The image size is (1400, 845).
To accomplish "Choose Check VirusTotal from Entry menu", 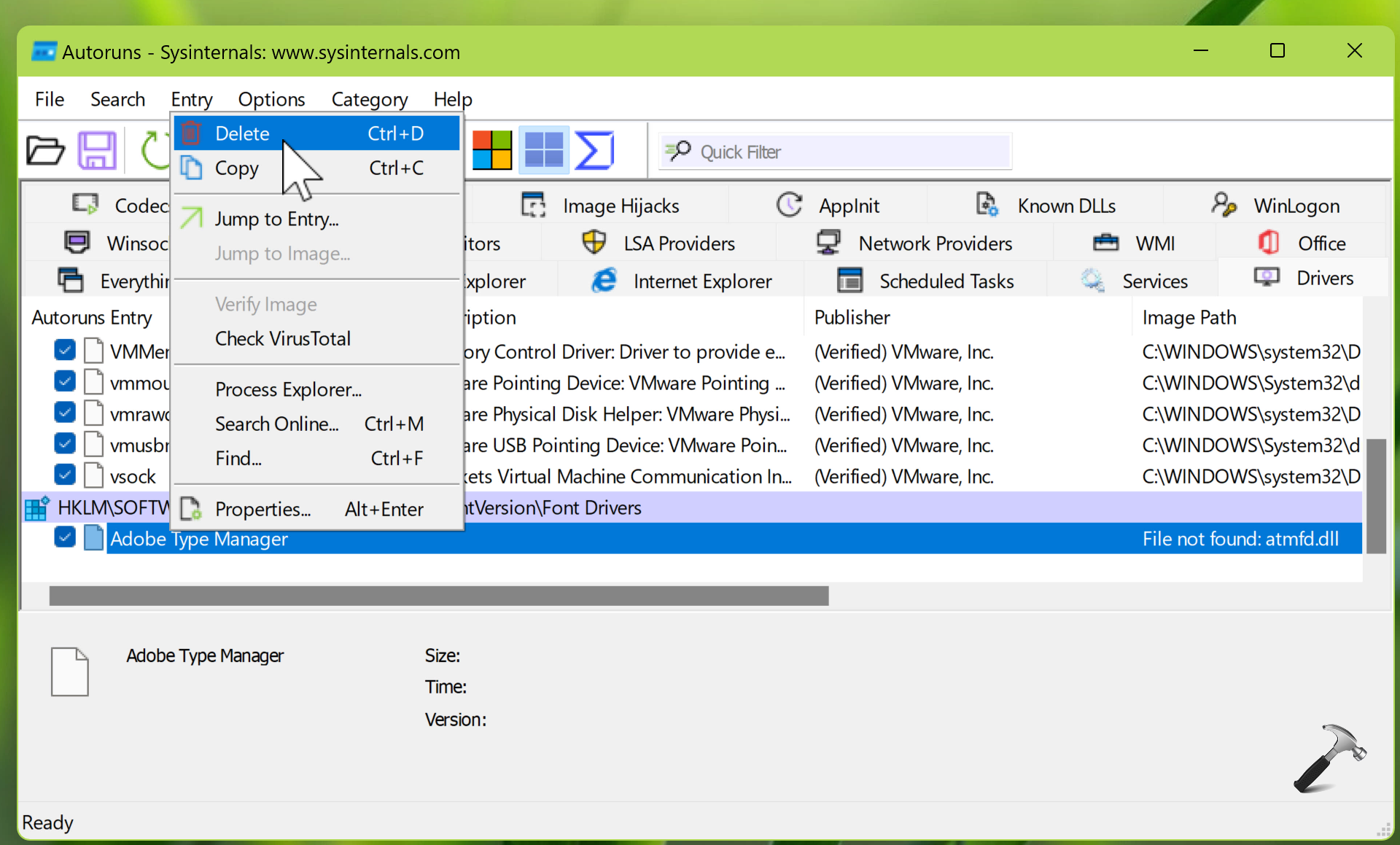I will (282, 338).
